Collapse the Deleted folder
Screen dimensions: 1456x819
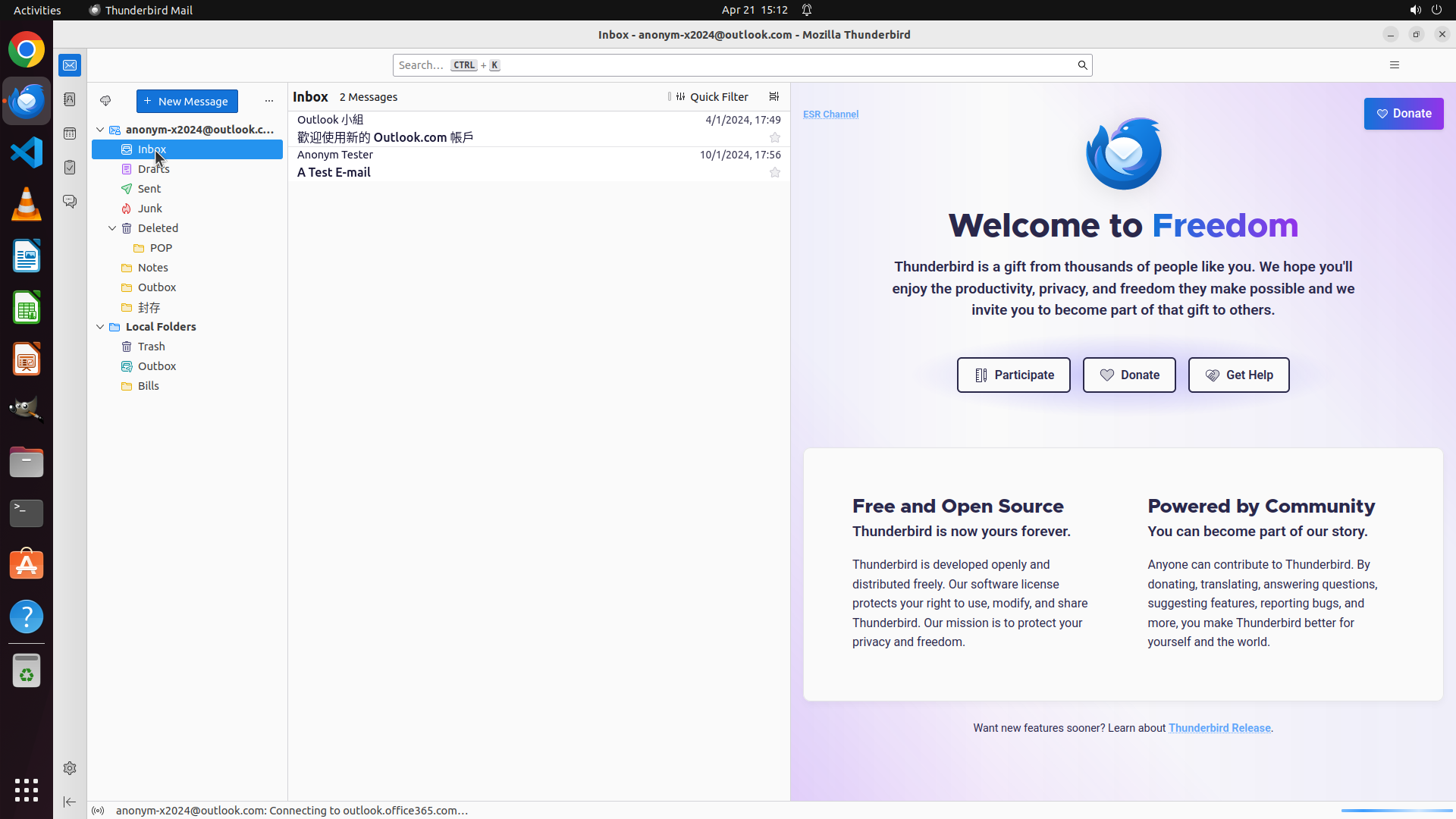pyautogui.click(x=112, y=228)
